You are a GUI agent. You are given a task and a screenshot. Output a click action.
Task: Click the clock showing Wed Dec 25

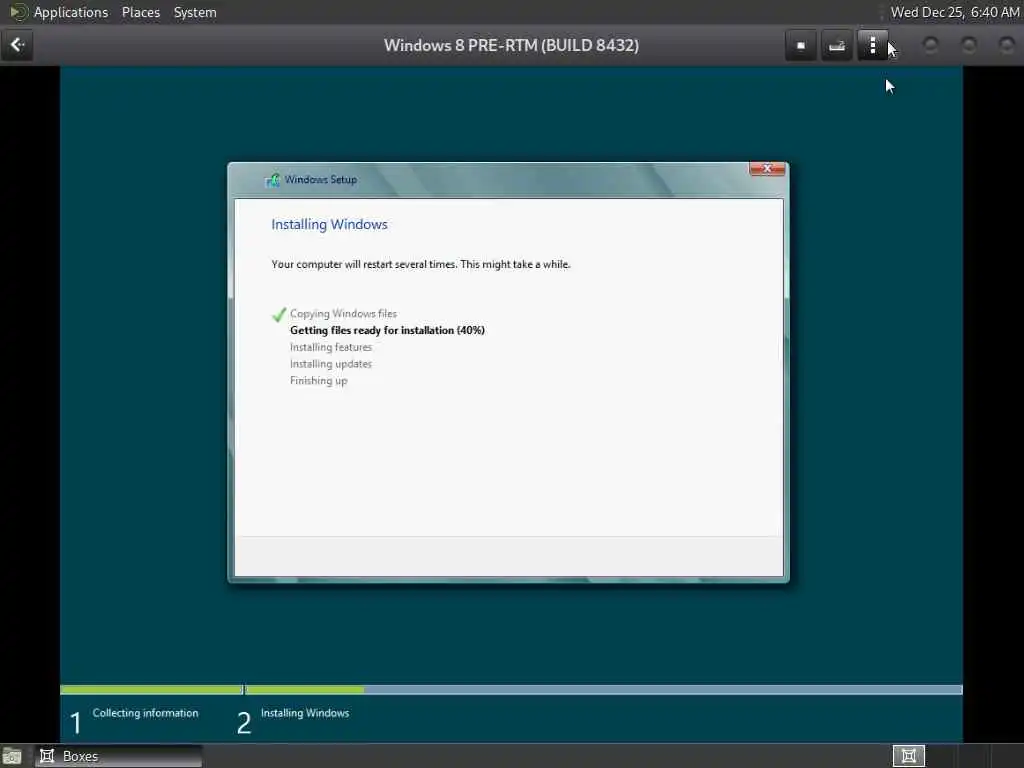pyautogui.click(x=955, y=12)
